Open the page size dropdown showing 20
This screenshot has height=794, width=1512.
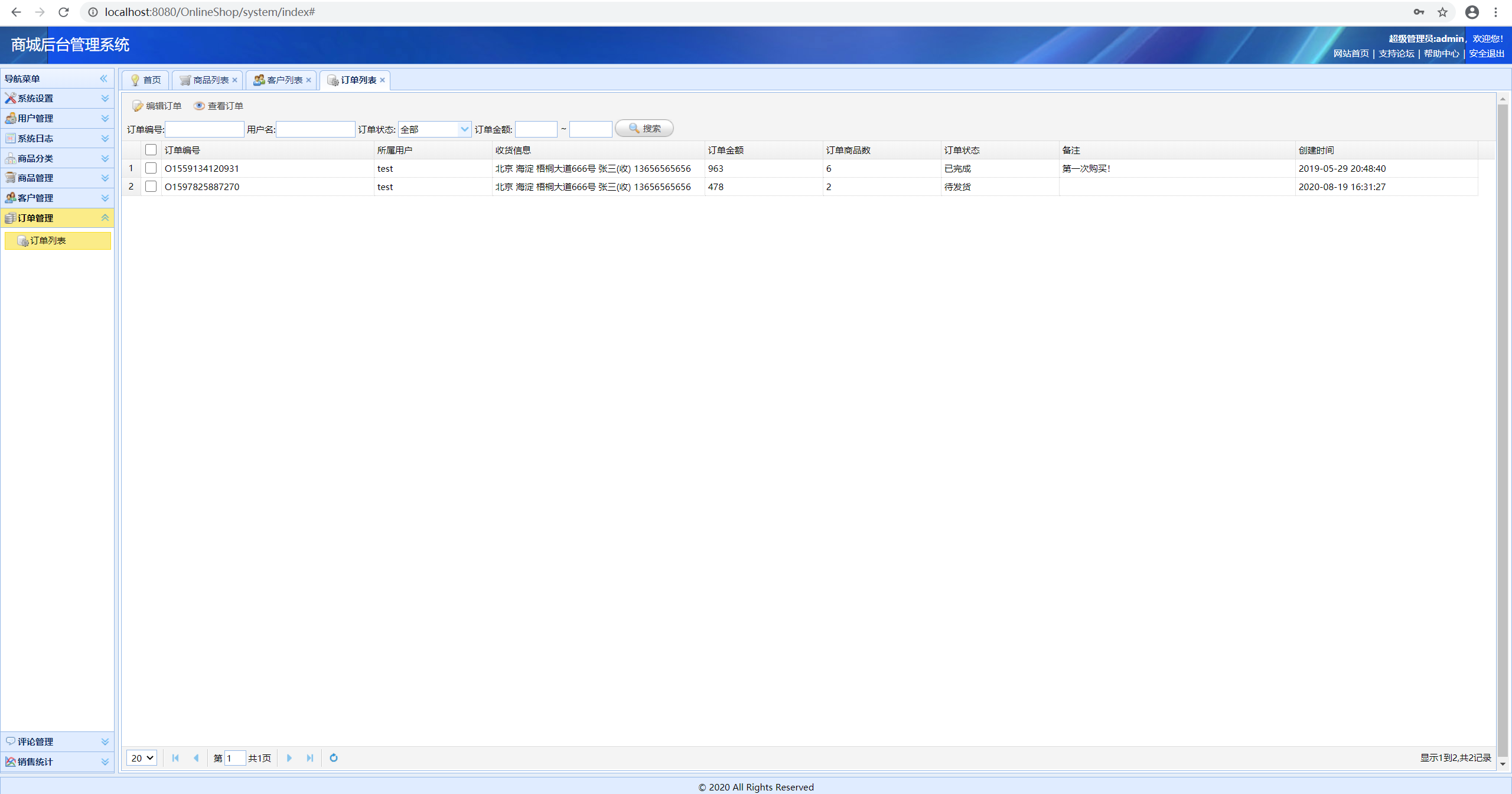pos(142,758)
